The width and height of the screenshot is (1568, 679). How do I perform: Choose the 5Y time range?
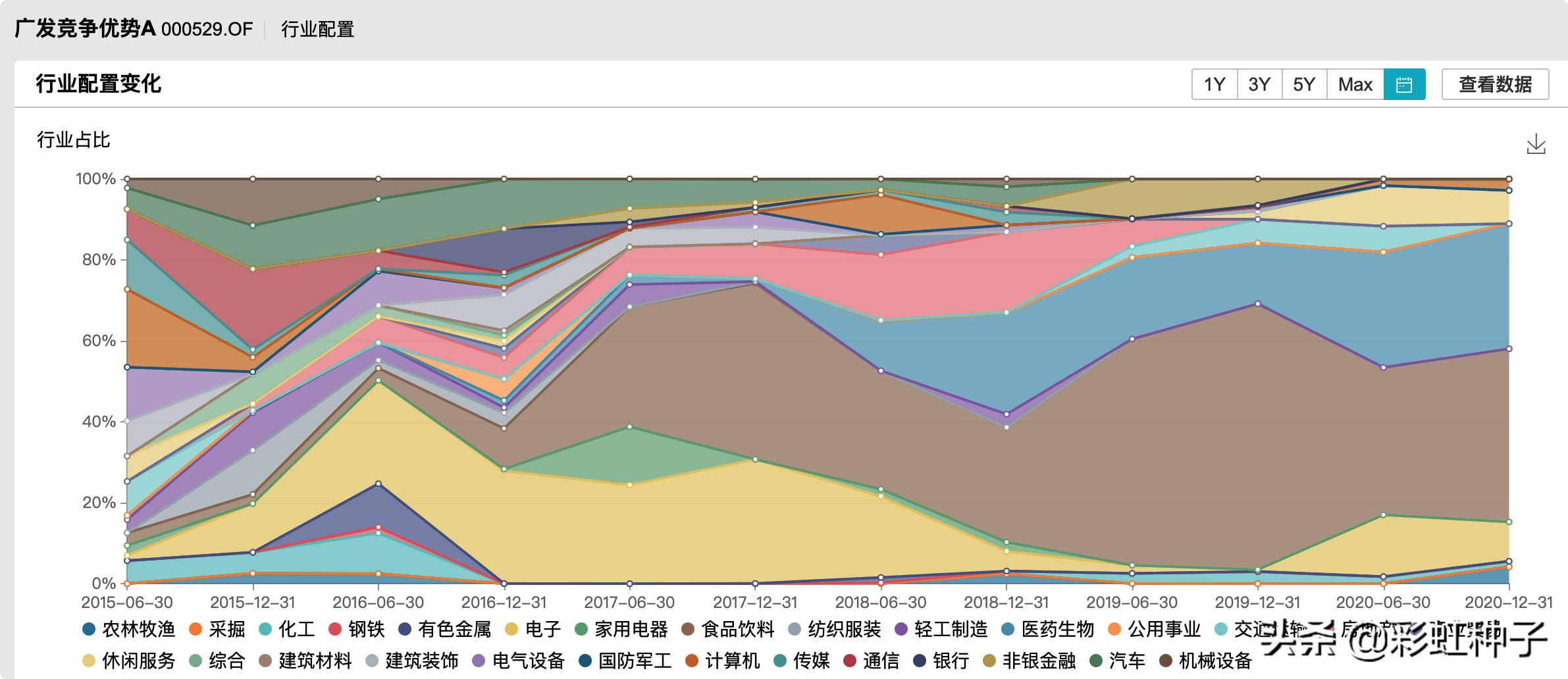tap(1304, 84)
